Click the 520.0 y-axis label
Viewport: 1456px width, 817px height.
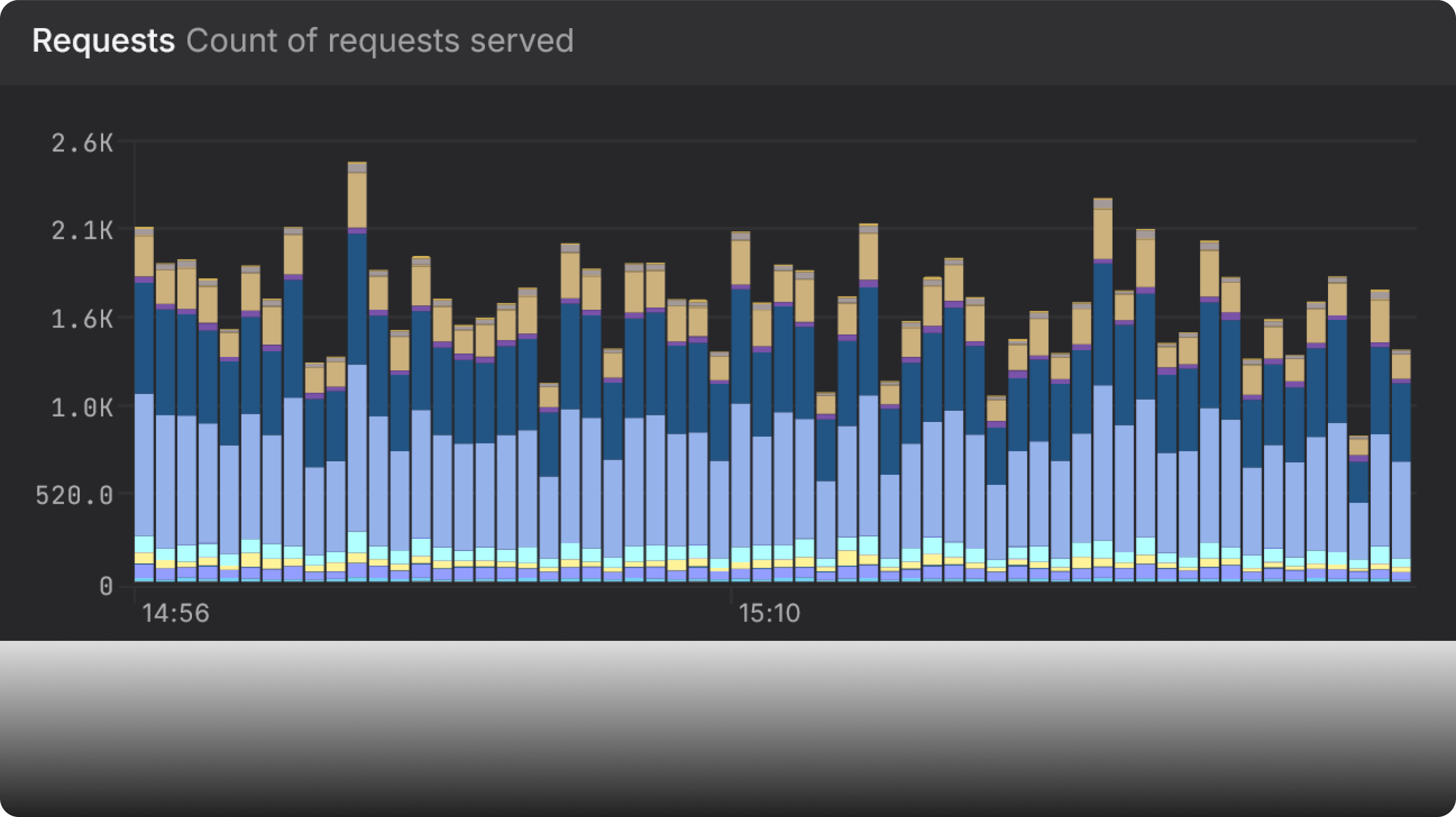coord(75,496)
